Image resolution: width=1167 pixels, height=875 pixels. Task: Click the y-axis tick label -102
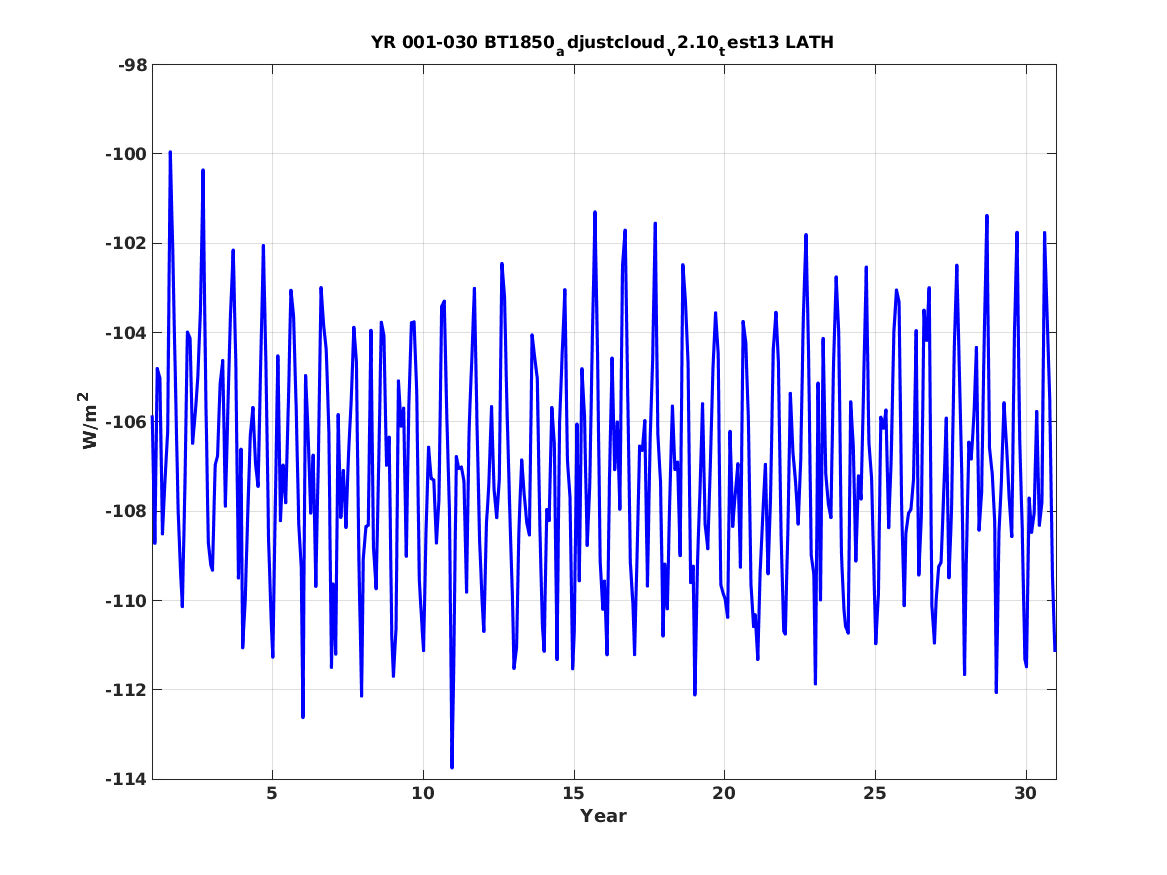click(127, 243)
